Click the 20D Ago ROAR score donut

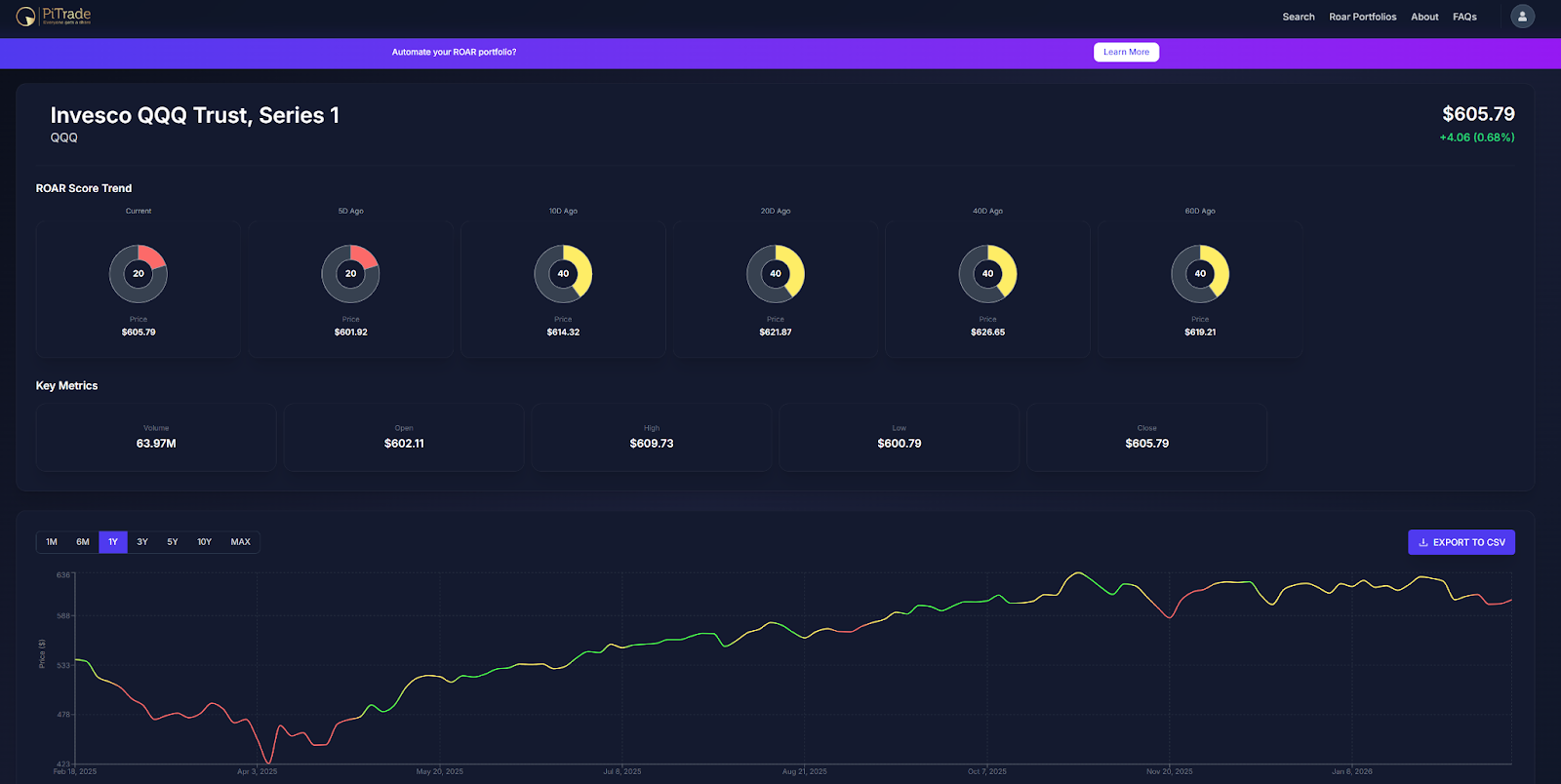pos(776,274)
